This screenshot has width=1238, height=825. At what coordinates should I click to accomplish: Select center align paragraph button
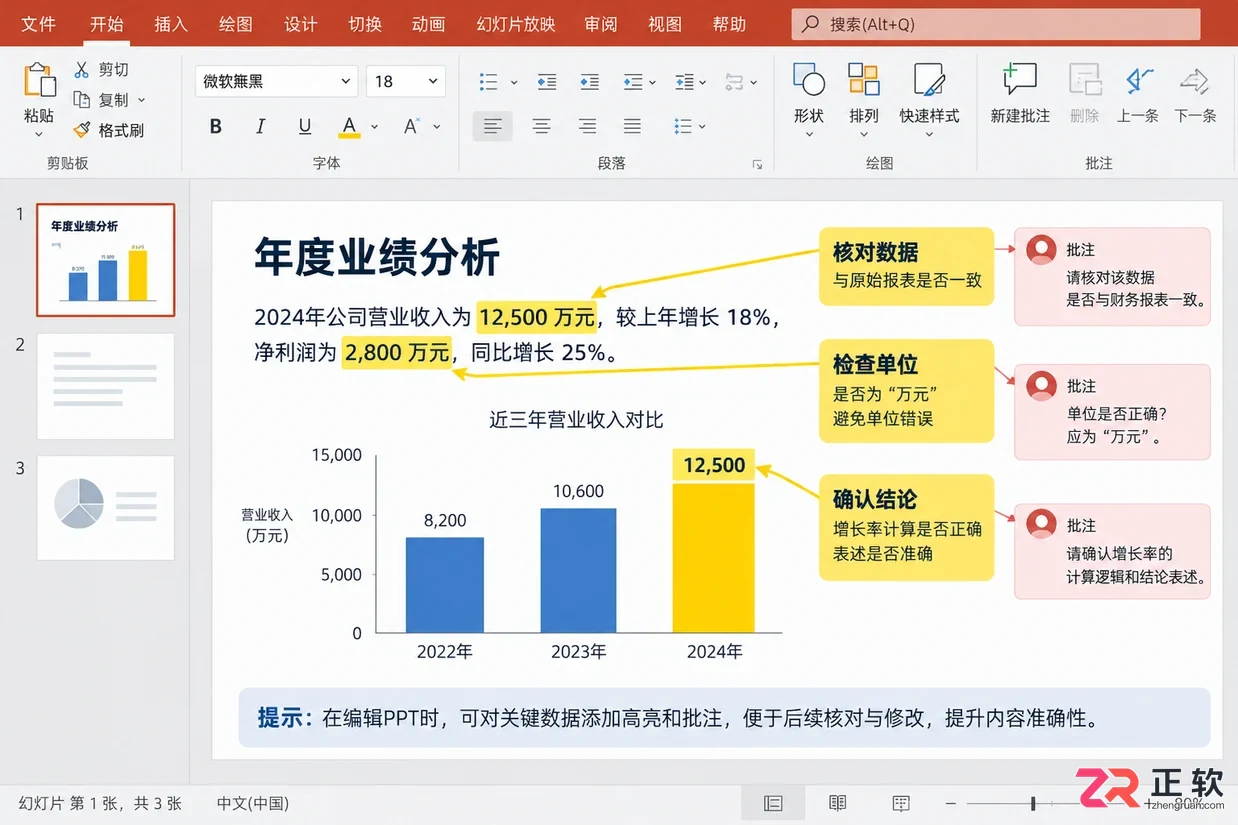pyautogui.click(x=541, y=126)
